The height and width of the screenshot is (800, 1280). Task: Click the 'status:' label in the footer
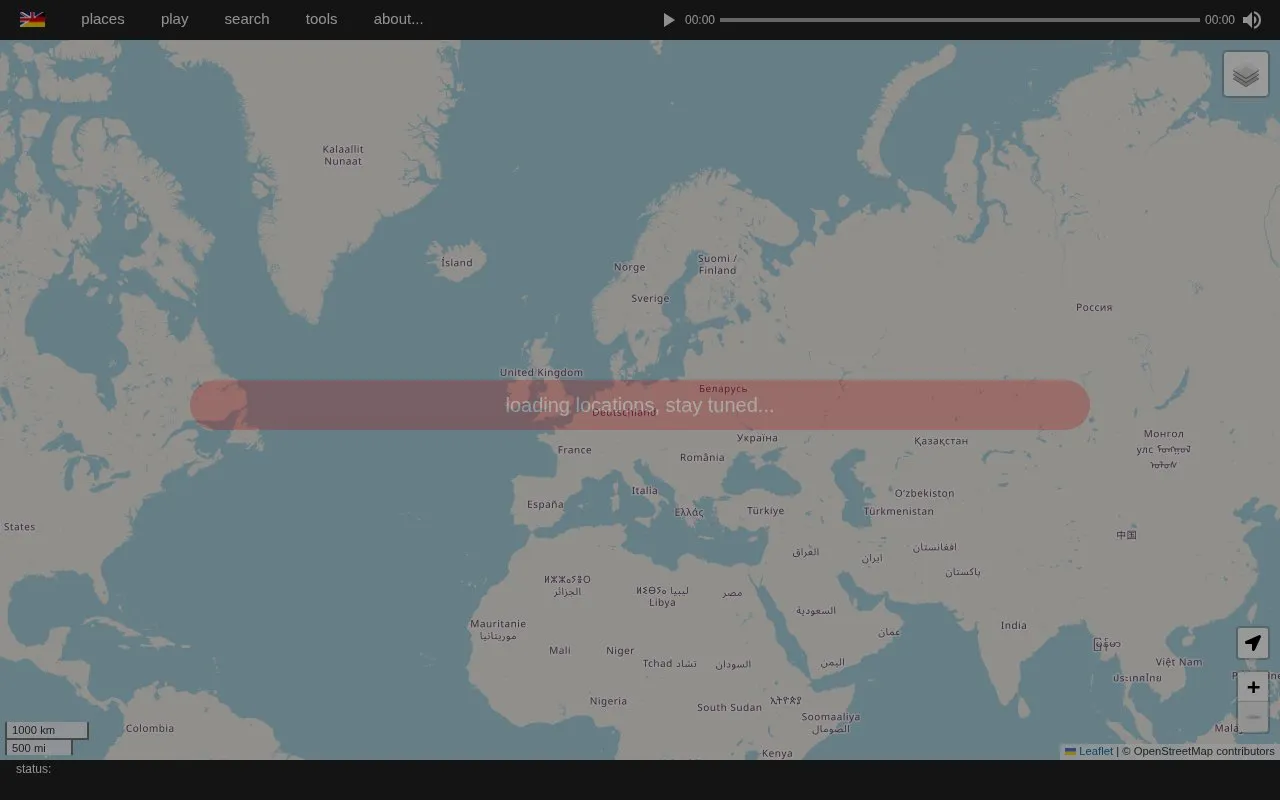point(33,769)
